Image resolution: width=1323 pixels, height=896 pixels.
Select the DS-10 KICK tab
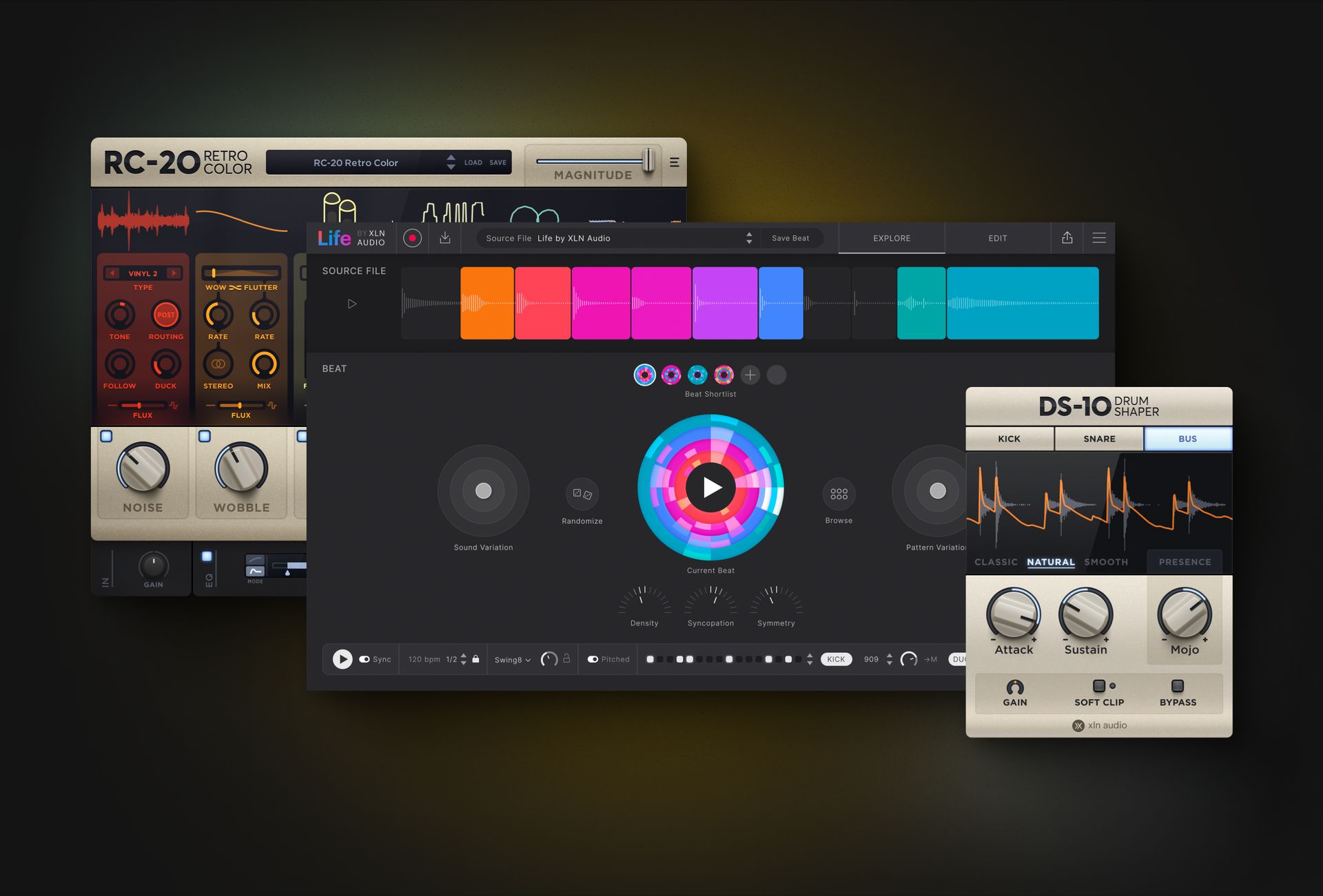coord(1009,439)
